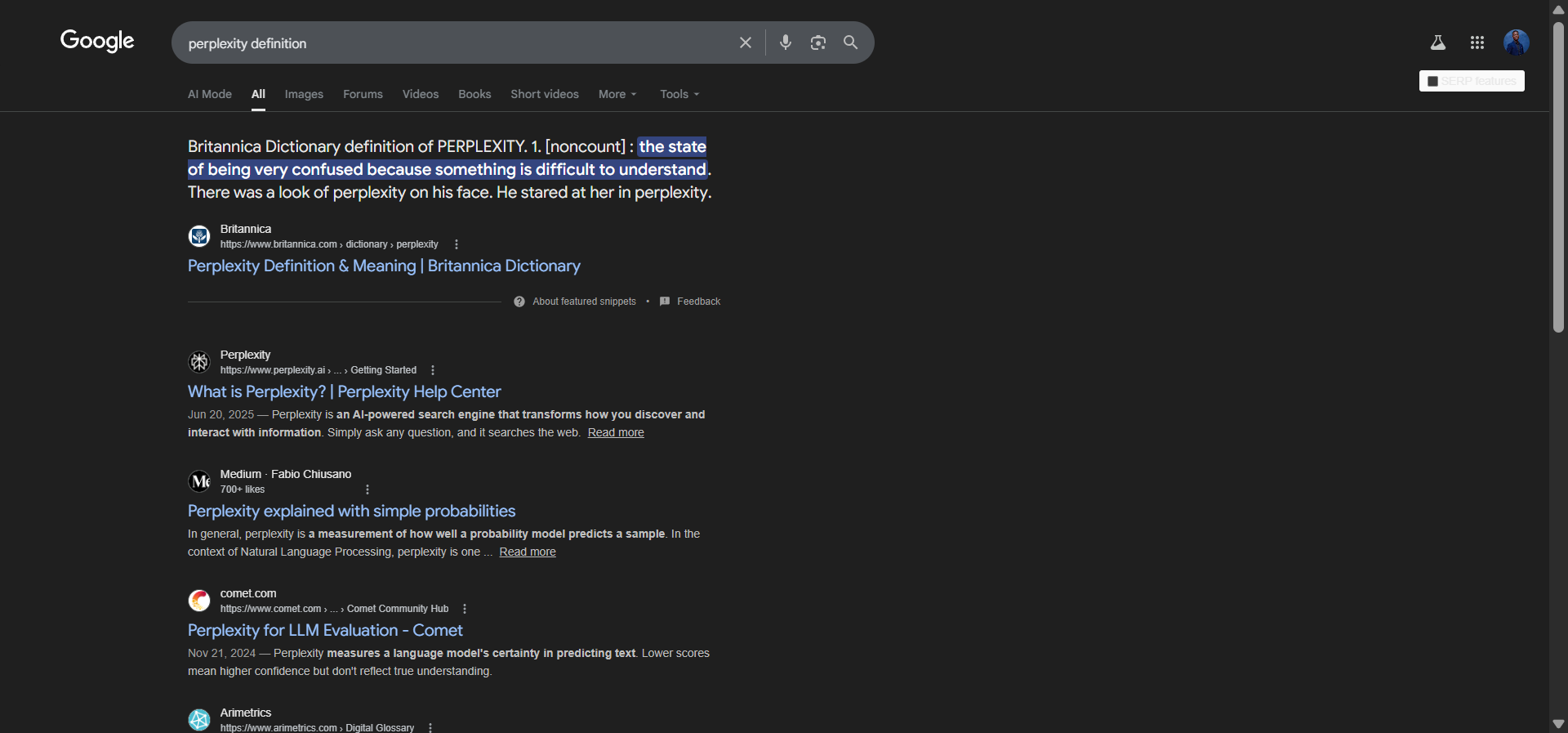Click the Feedback flag icon
Screen dimensions: 1568x733
coord(665,302)
